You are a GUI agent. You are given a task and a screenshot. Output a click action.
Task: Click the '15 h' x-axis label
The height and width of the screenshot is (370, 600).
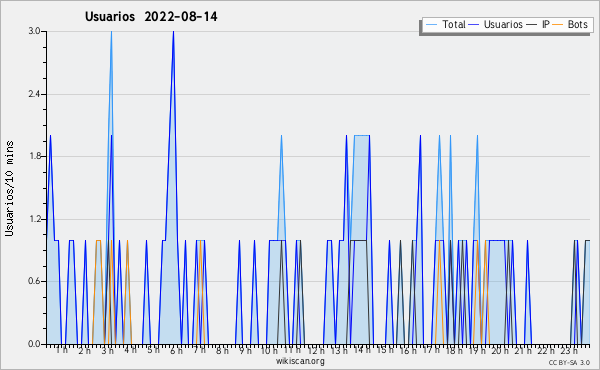coord(385,350)
